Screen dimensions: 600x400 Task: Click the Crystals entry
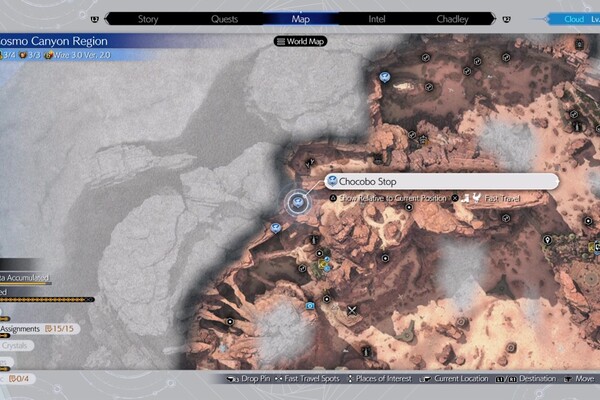point(16,346)
